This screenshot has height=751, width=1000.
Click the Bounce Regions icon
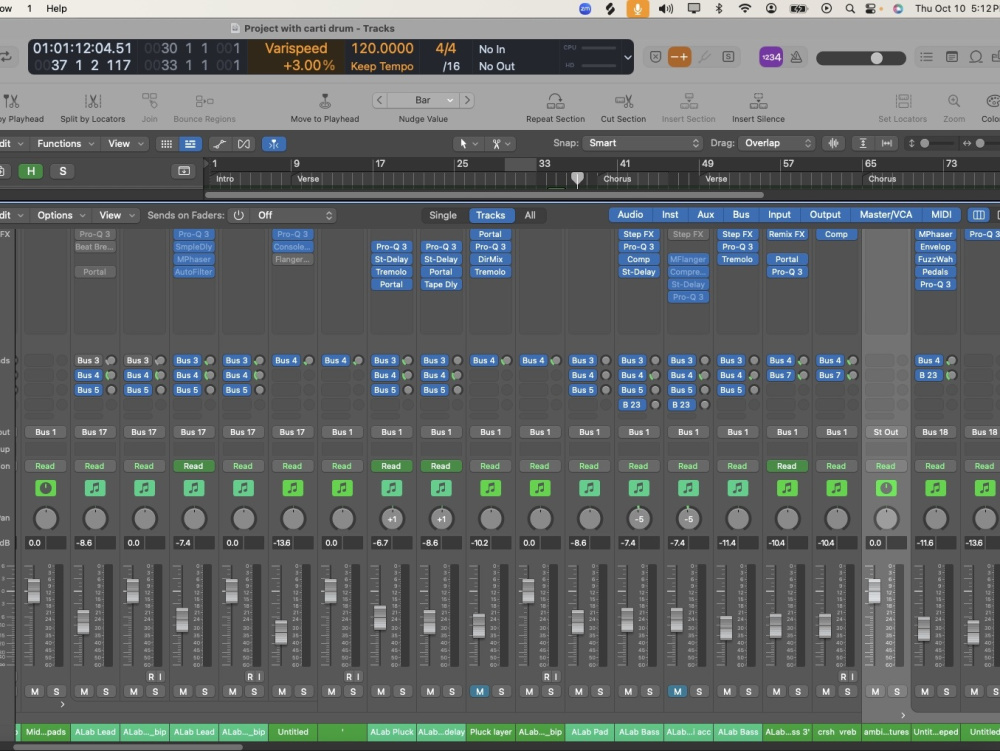tap(204, 101)
